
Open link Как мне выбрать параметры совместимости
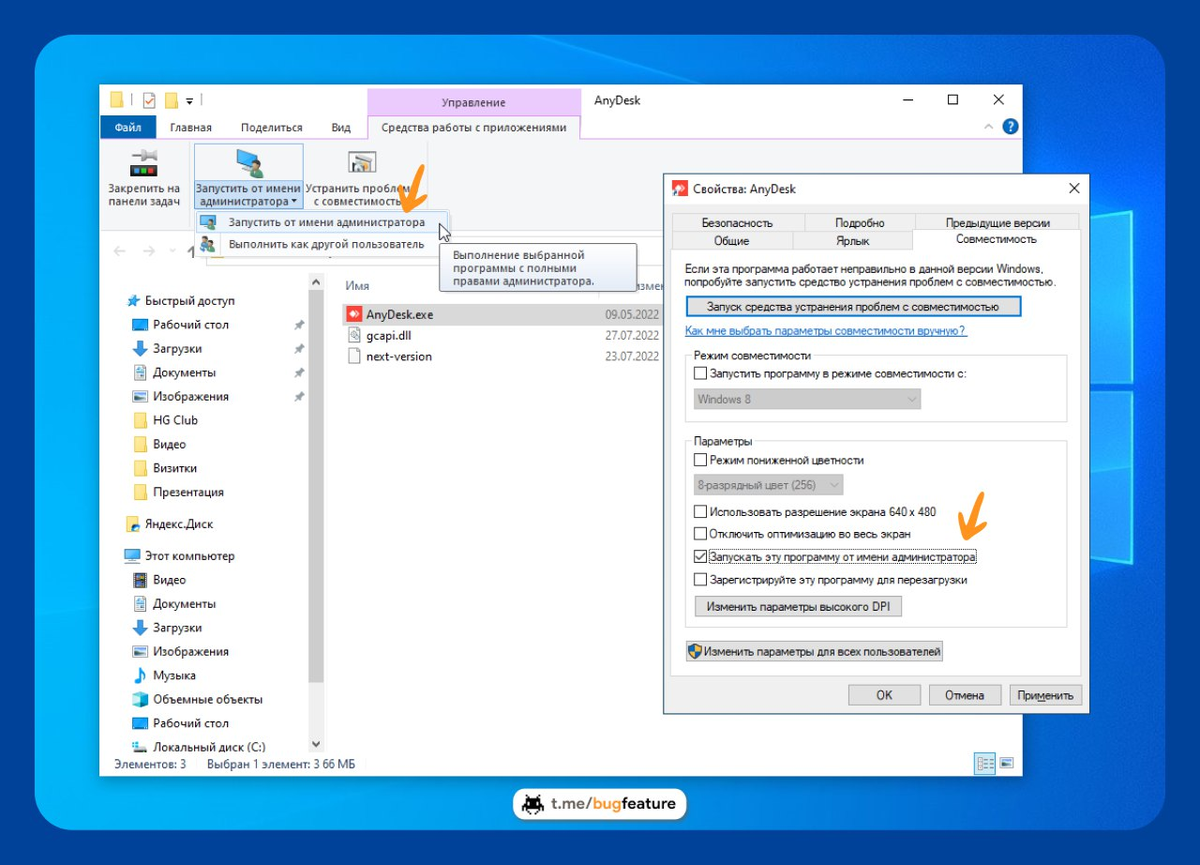pyautogui.click(x=826, y=330)
